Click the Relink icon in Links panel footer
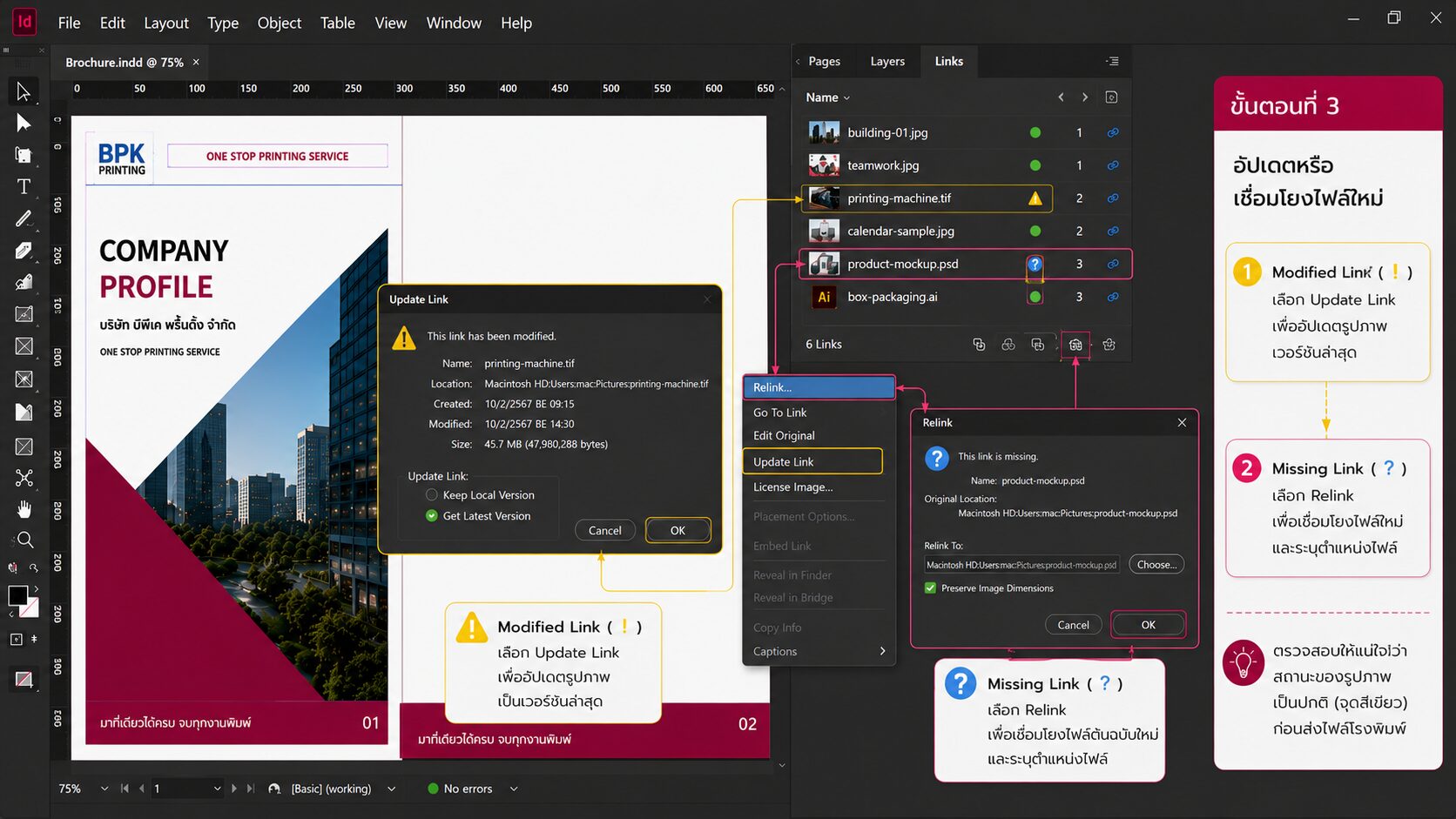The width and height of the screenshot is (1456, 819). click(x=979, y=345)
